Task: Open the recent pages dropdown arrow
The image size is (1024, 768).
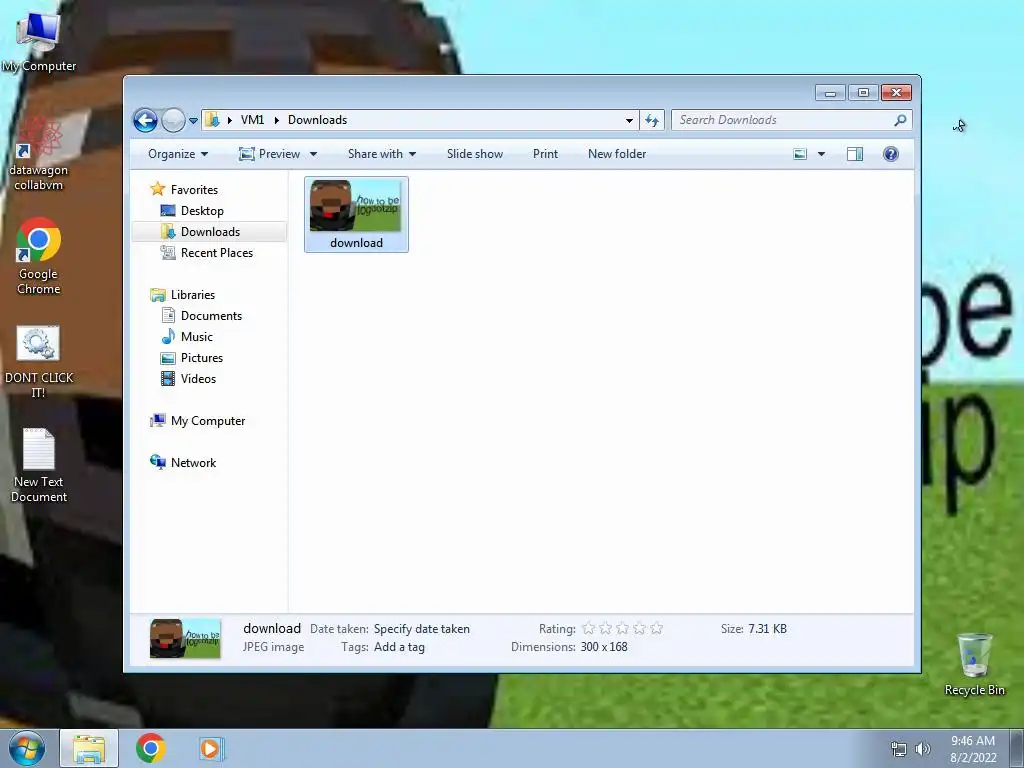Action: (x=193, y=121)
